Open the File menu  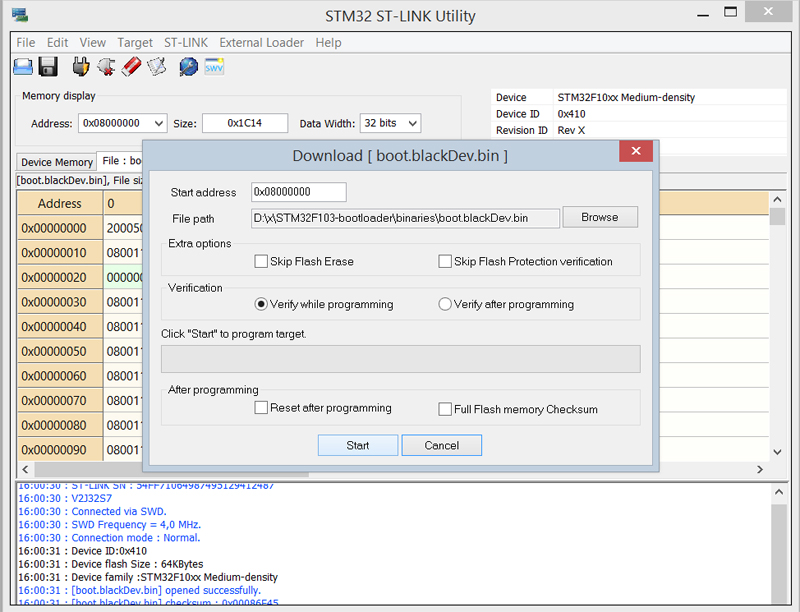point(26,43)
